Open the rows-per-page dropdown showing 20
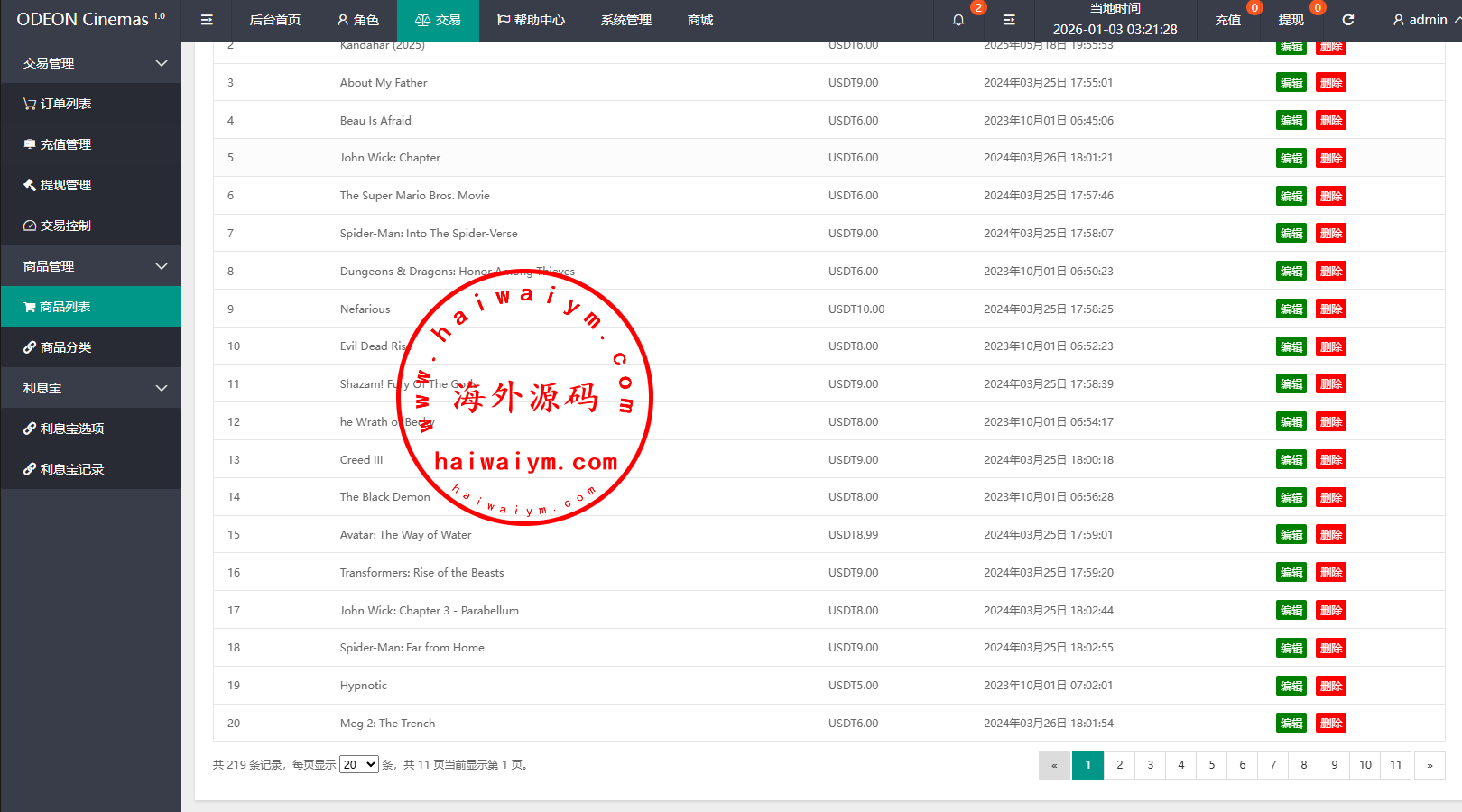The image size is (1462, 812). [x=358, y=765]
